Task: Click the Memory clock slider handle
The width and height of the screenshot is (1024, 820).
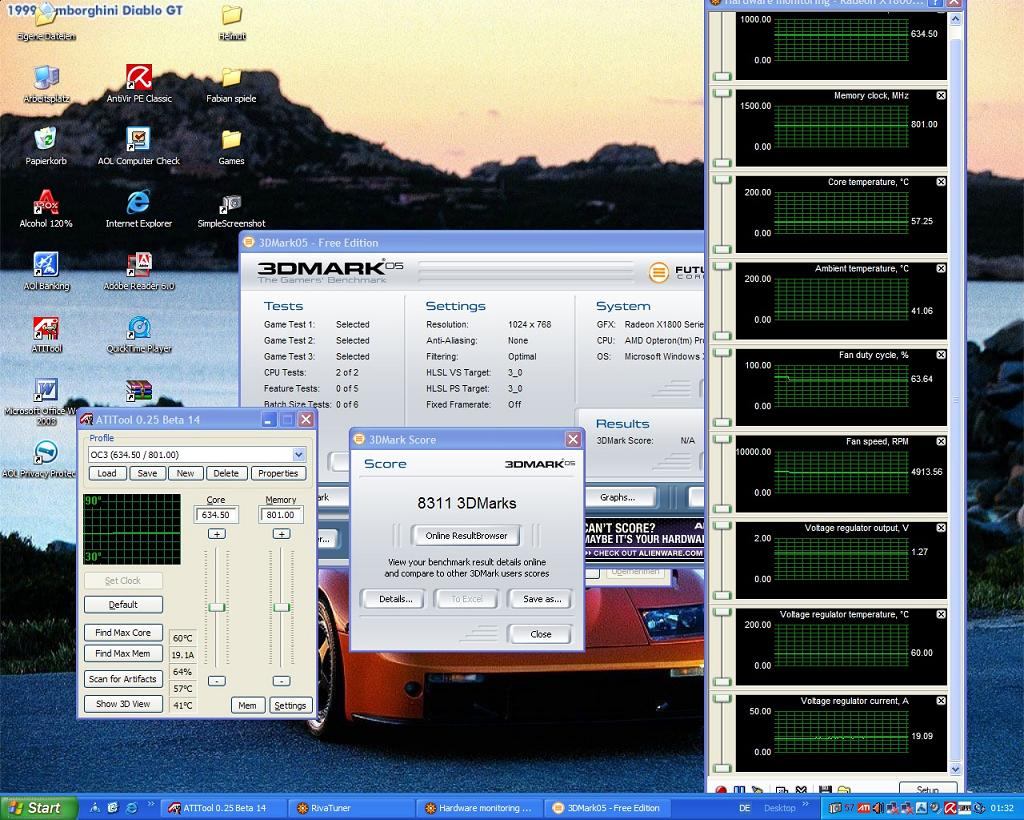Action: (x=281, y=607)
